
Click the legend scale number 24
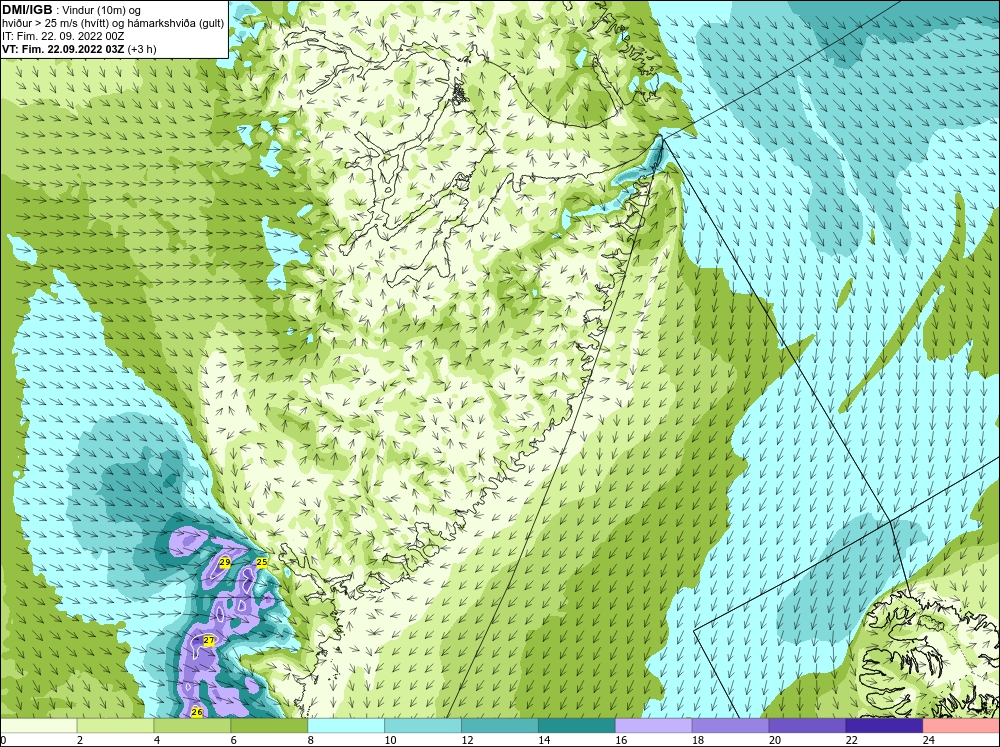click(x=929, y=740)
